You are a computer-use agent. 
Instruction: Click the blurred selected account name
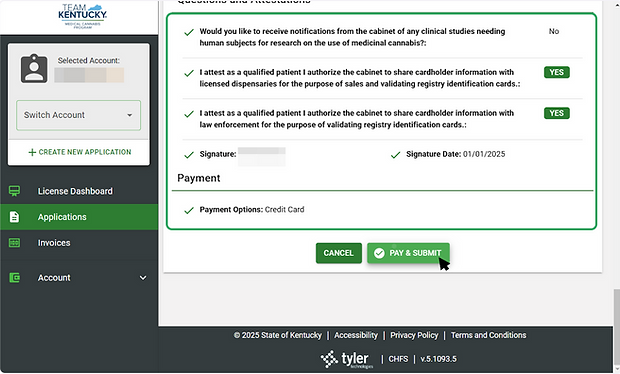pos(89,75)
